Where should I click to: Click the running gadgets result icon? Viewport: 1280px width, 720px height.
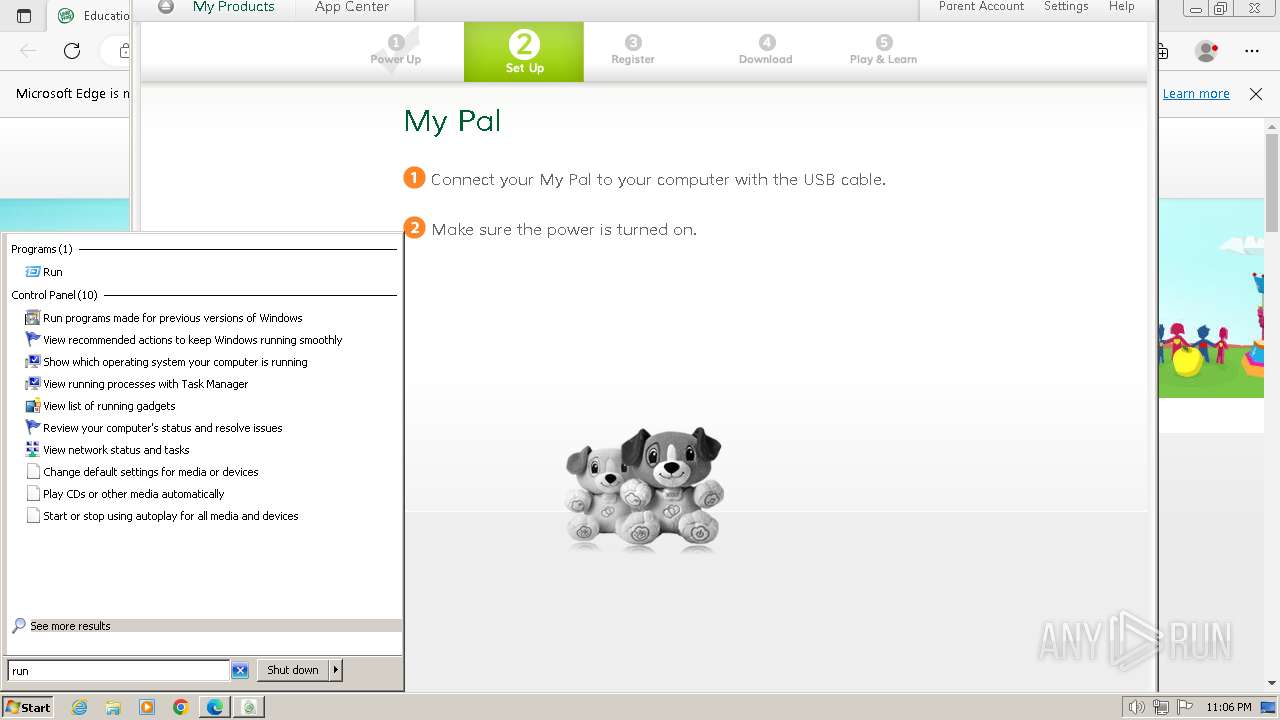pos(33,406)
